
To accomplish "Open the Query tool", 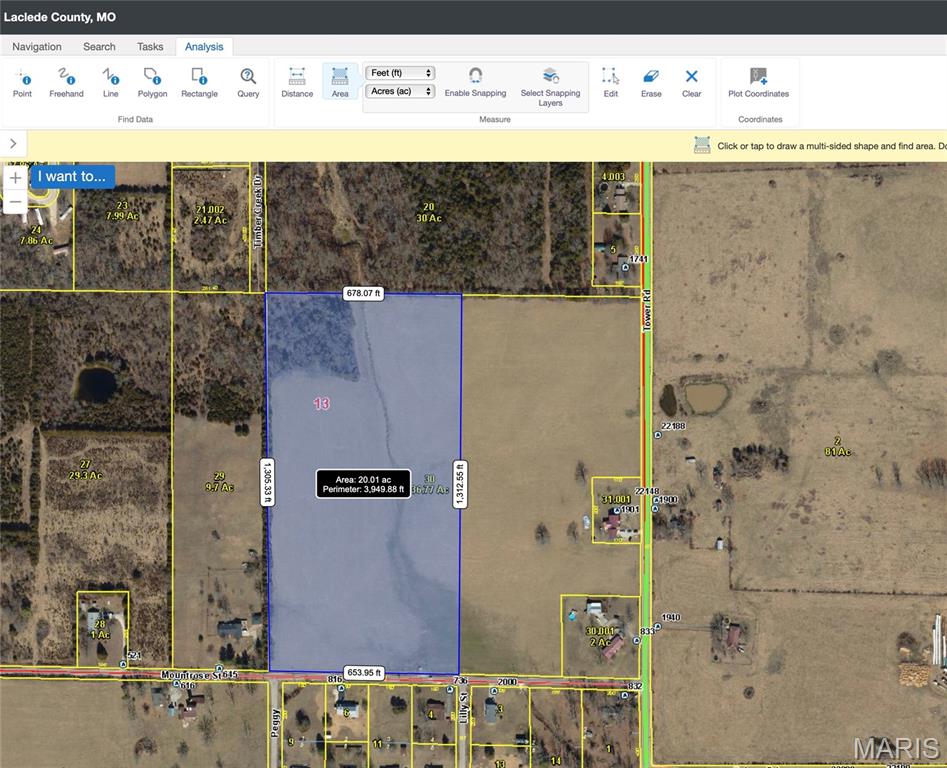I will click(x=247, y=80).
